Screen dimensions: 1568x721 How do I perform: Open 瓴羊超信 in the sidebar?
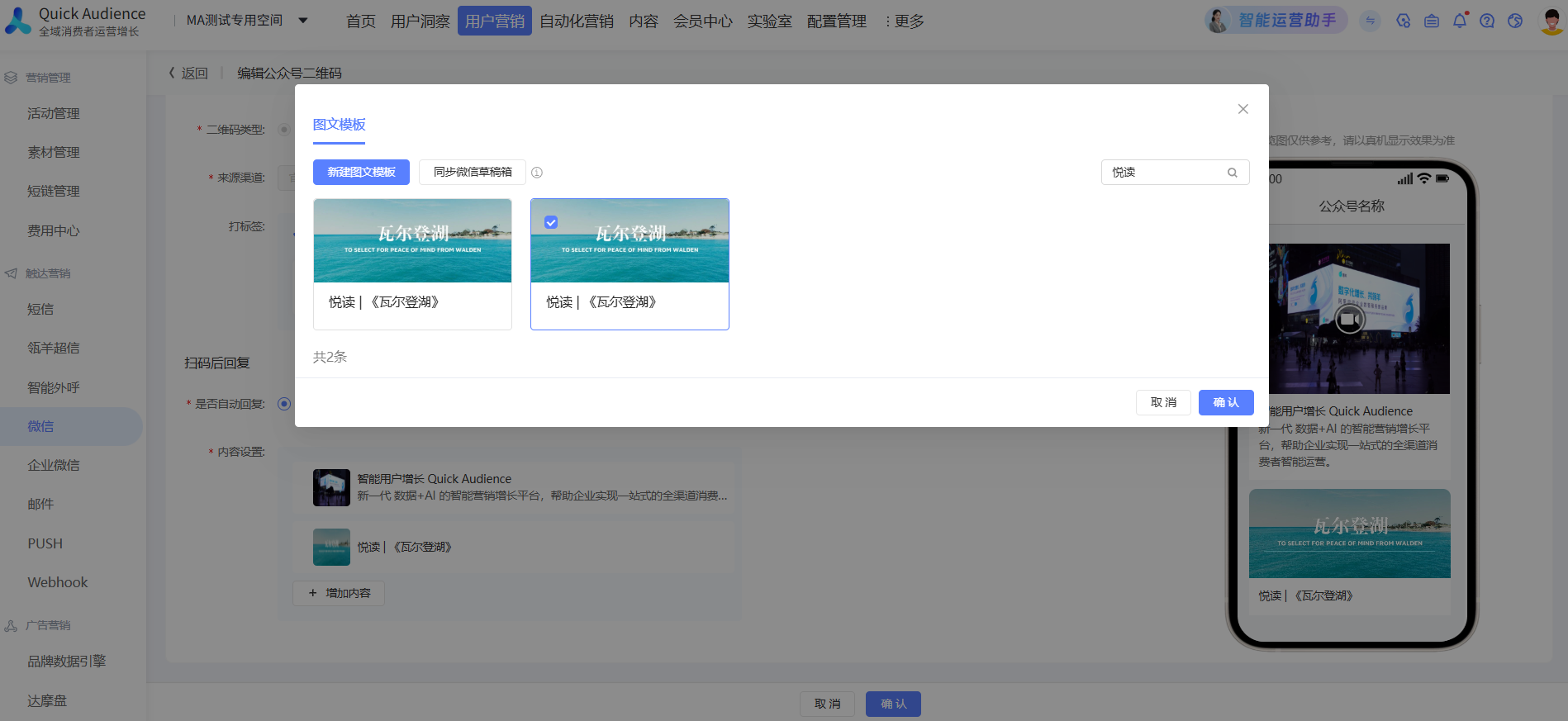pos(54,348)
